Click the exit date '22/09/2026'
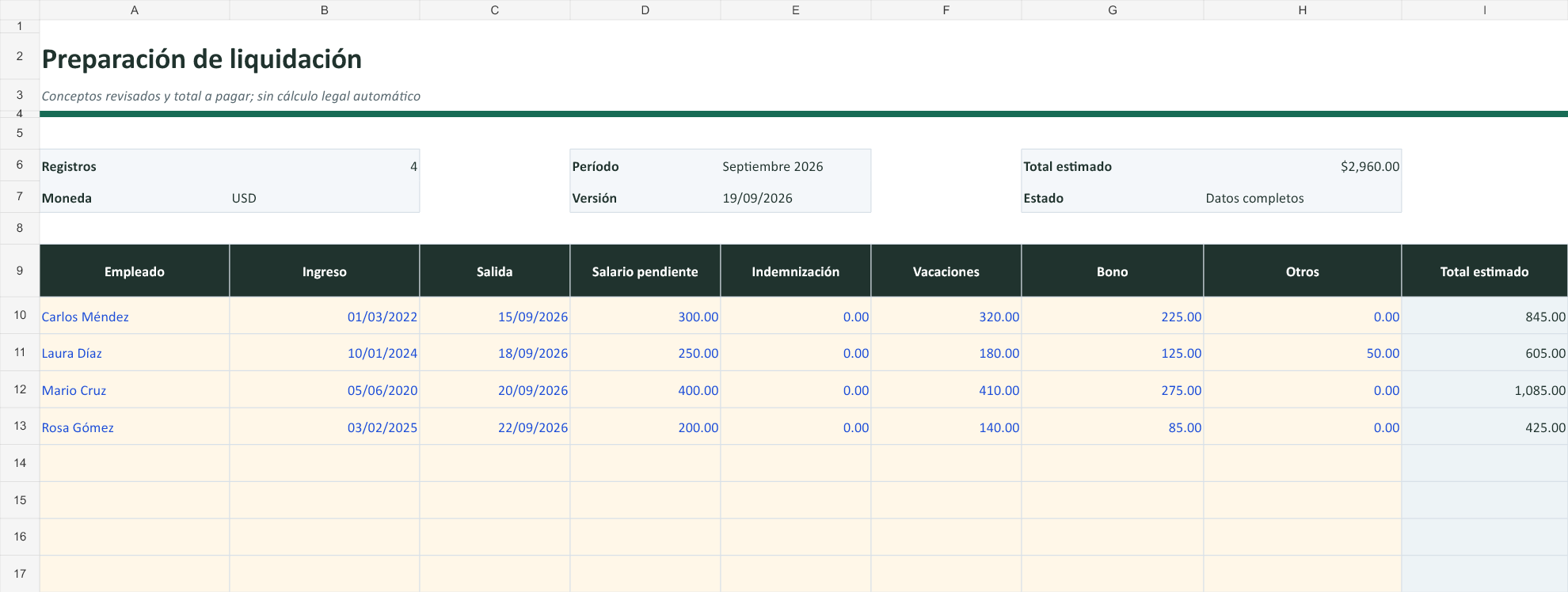Screen dimensions: 1568x592 [495, 427]
